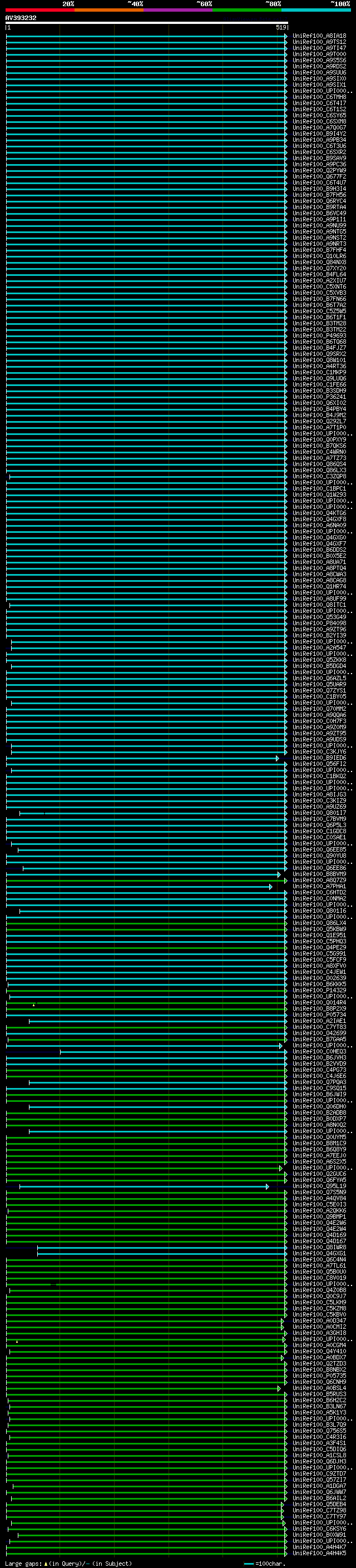
Task: Select last hit label UniRef100_A4H4K5
Action: [319, 1553]
